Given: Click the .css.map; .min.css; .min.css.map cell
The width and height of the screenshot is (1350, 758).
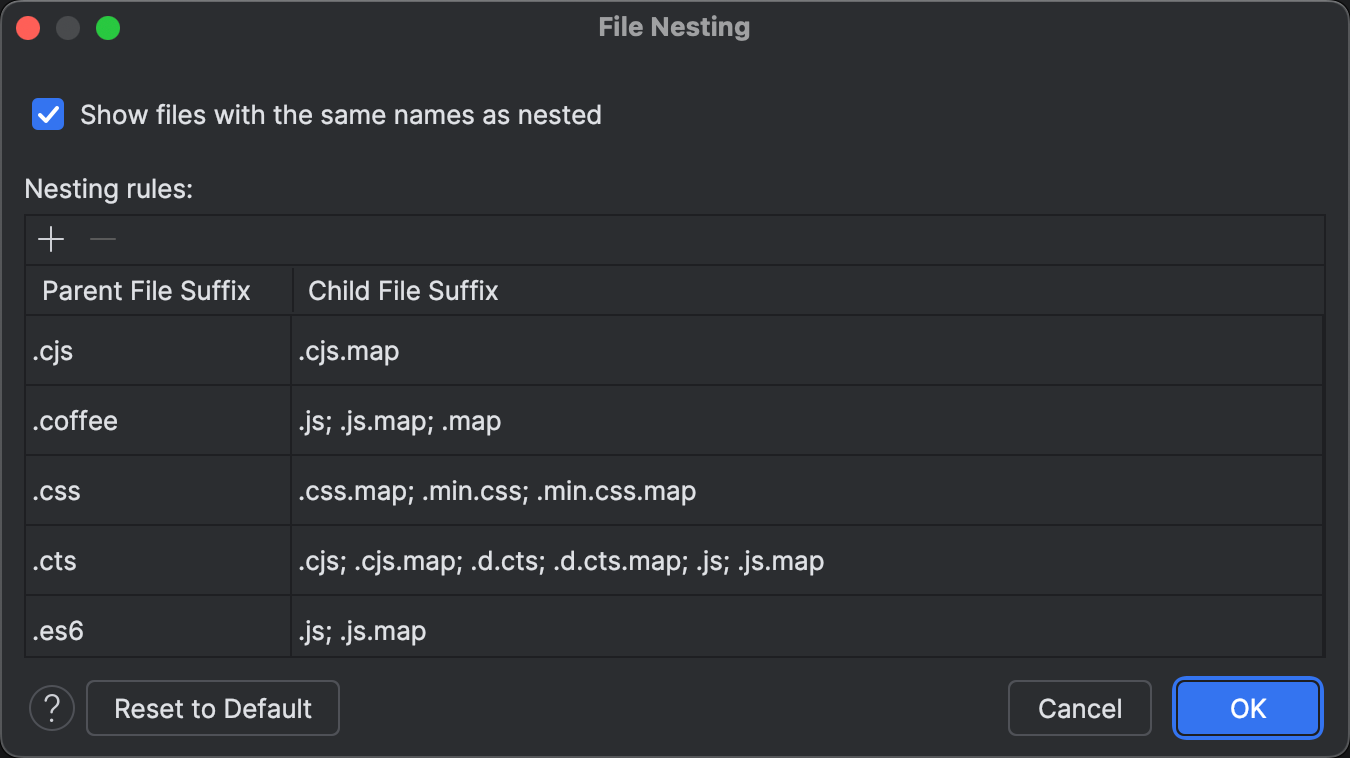Looking at the screenshot, I should click(x=808, y=491).
